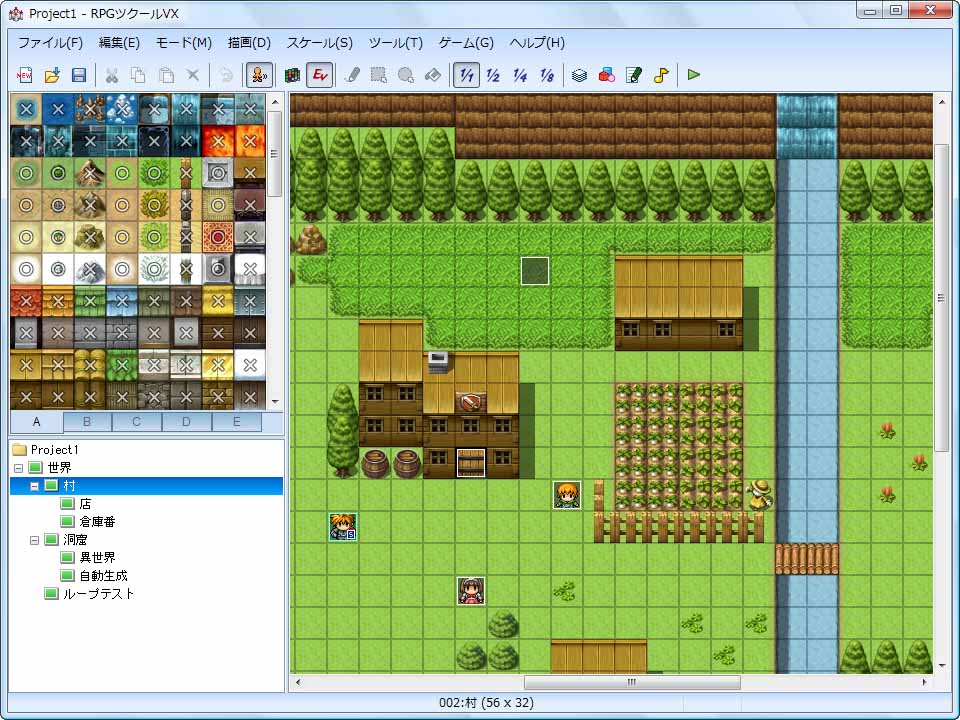Viewport: 960px width, 720px height.
Task: Click tileset palette scroll up arrow
Action: tap(275, 102)
